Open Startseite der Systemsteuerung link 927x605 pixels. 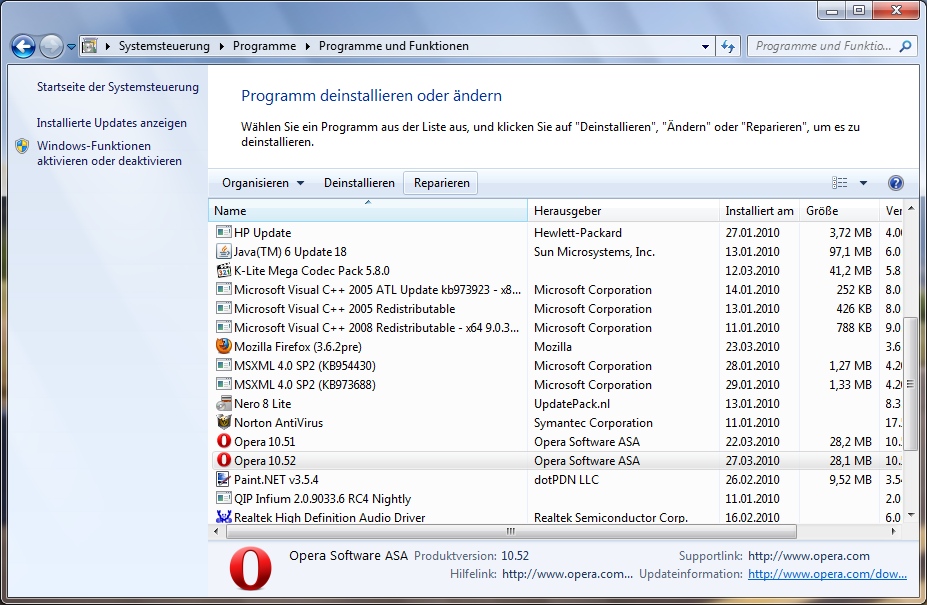pyautogui.click(x=118, y=87)
